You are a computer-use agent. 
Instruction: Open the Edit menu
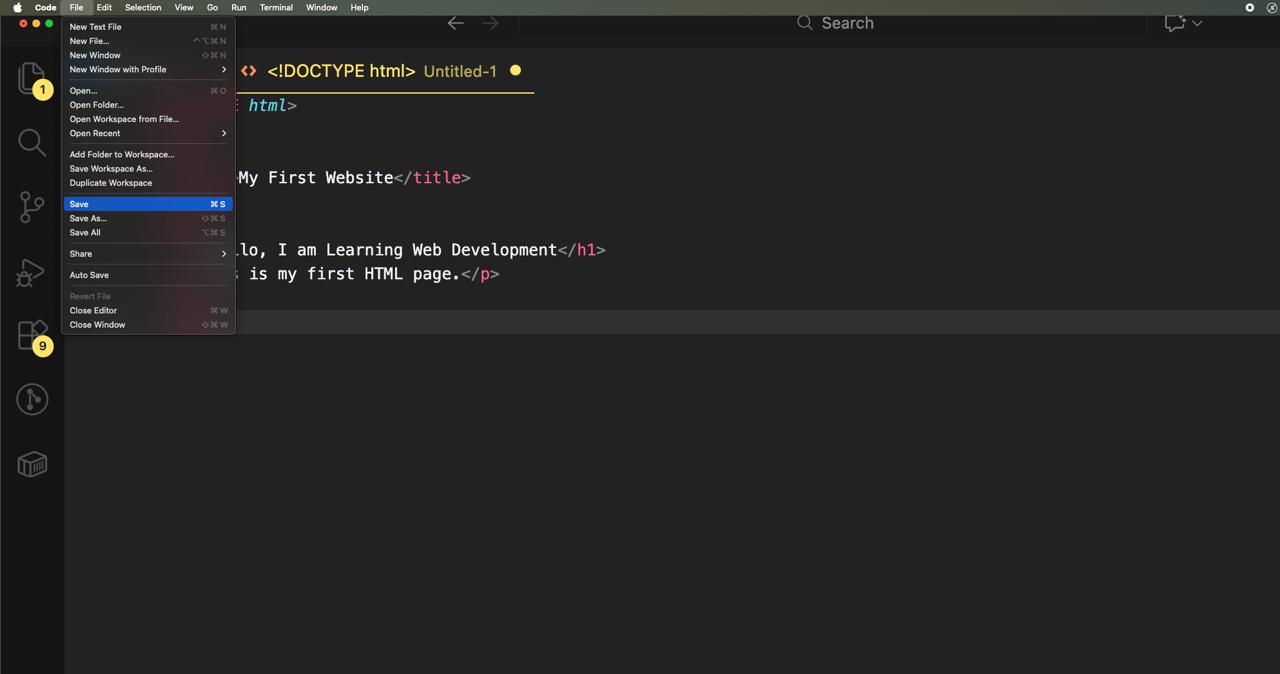click(104, 7)
